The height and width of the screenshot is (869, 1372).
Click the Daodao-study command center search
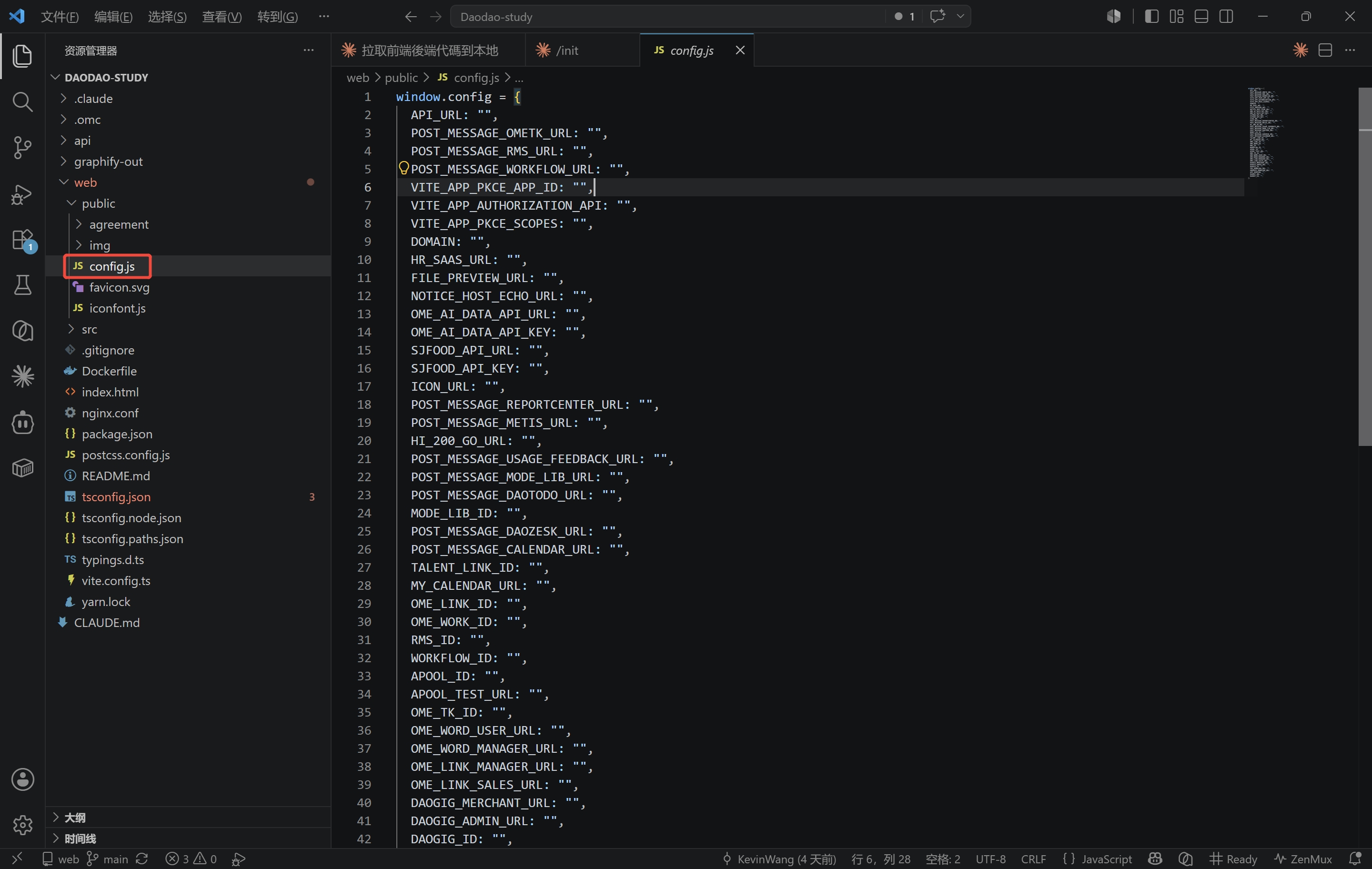[x=668, y=17]
